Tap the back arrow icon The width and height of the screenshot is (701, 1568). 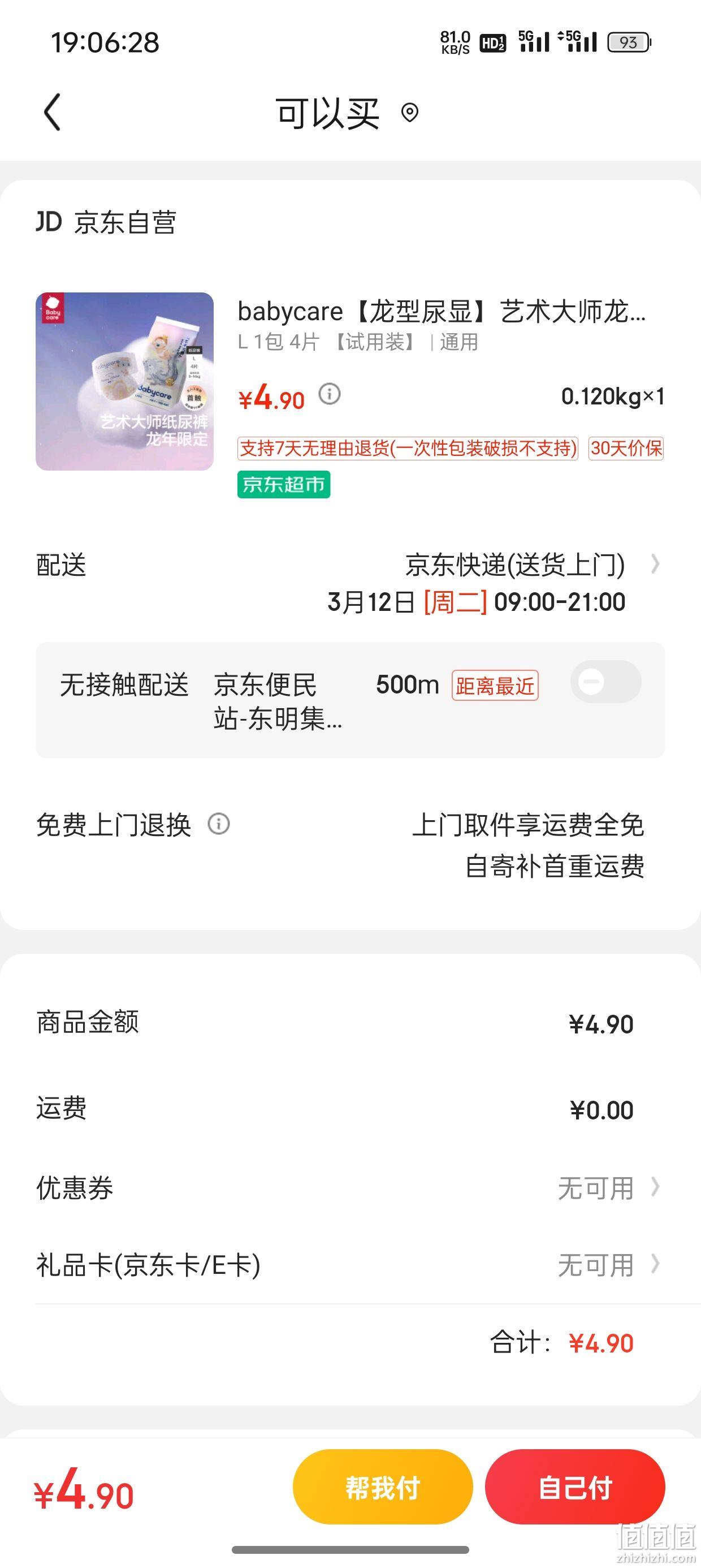coord(53,112)
